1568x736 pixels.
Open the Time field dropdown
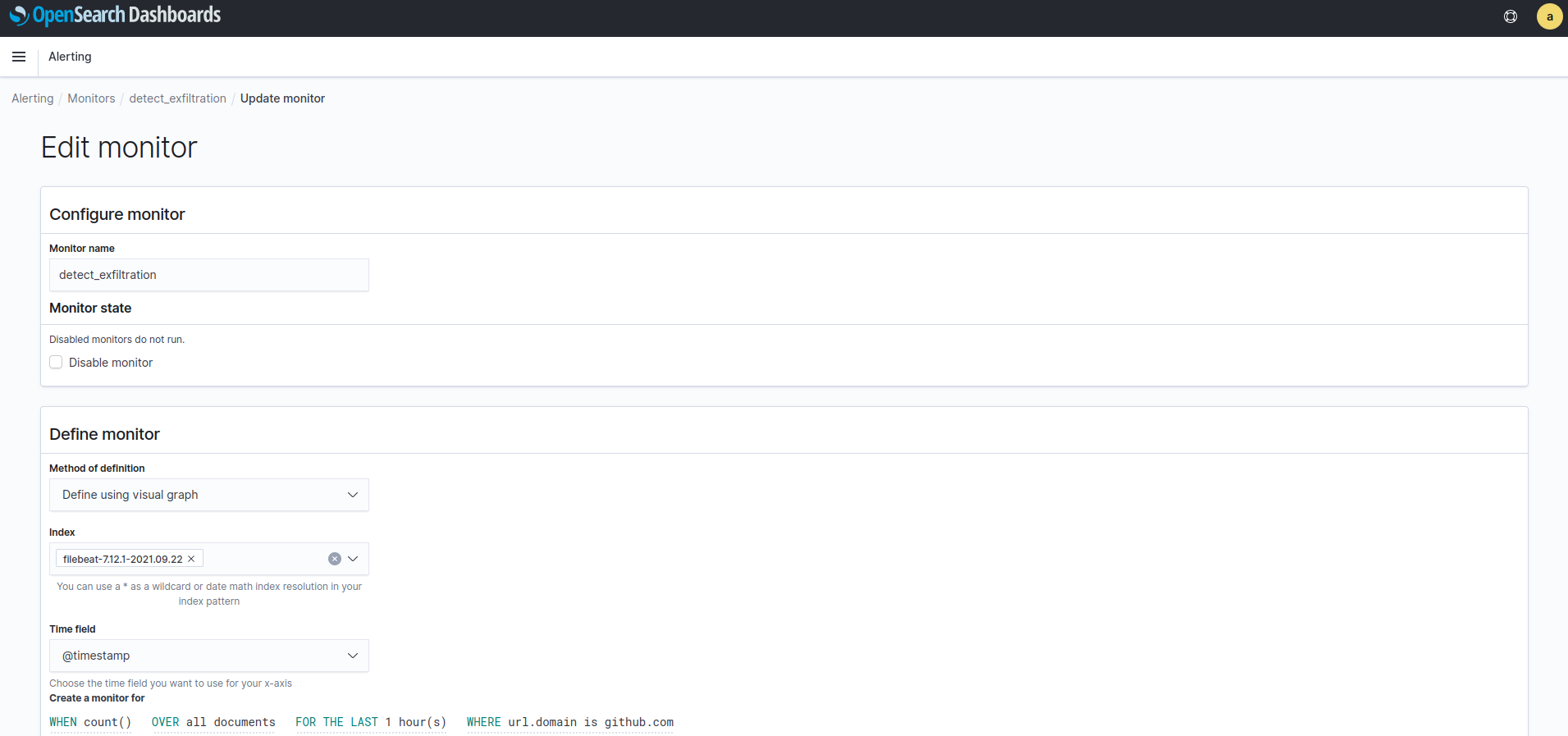208,656
